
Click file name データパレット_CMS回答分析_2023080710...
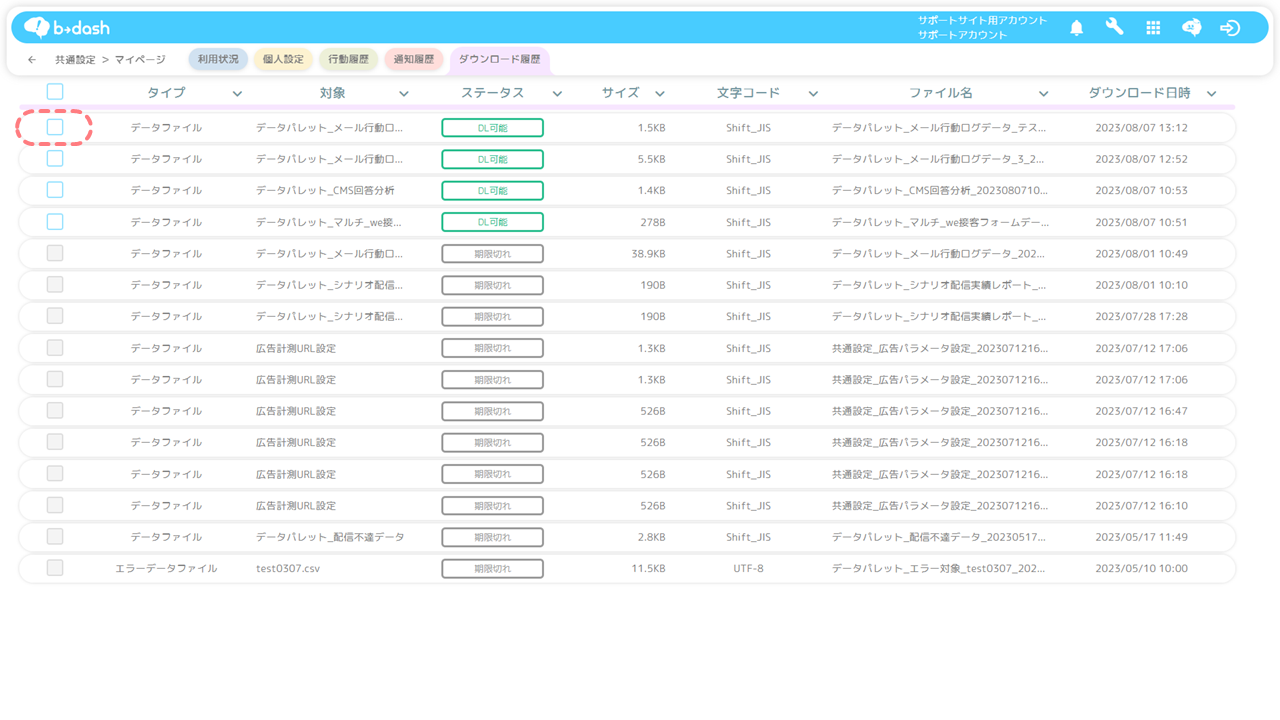pos(940,190)
